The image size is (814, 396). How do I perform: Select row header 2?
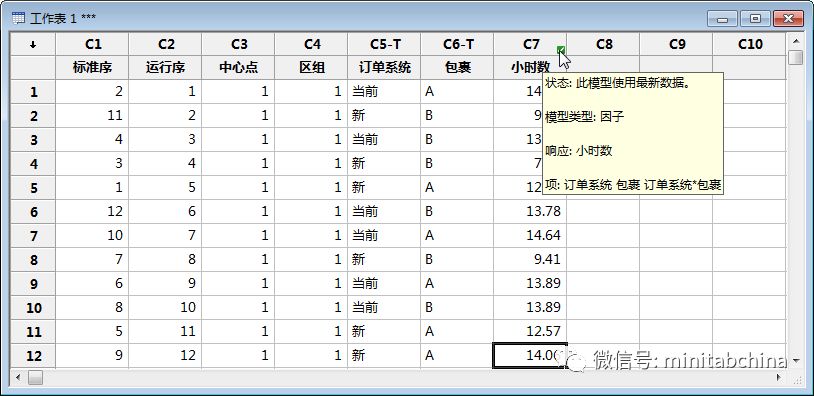point(33,116)
